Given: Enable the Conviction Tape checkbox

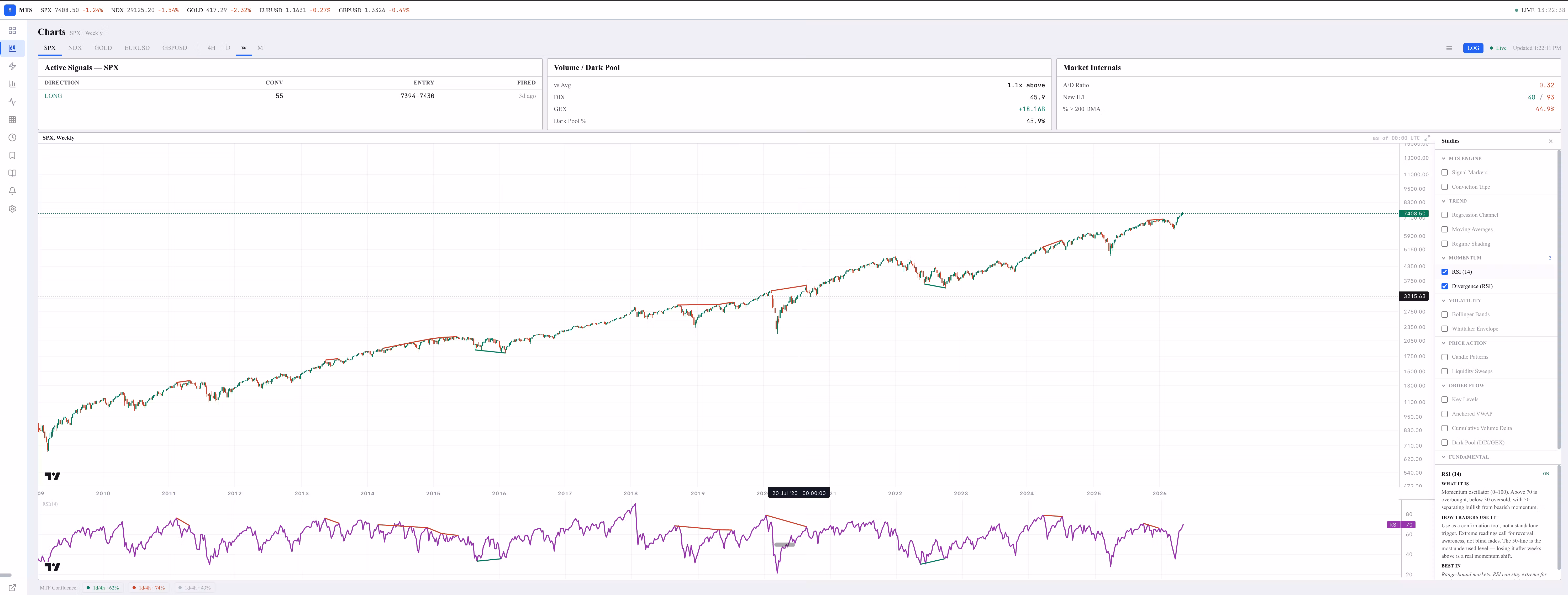Looking at the screenshot, I should (x=1444, y=187).
